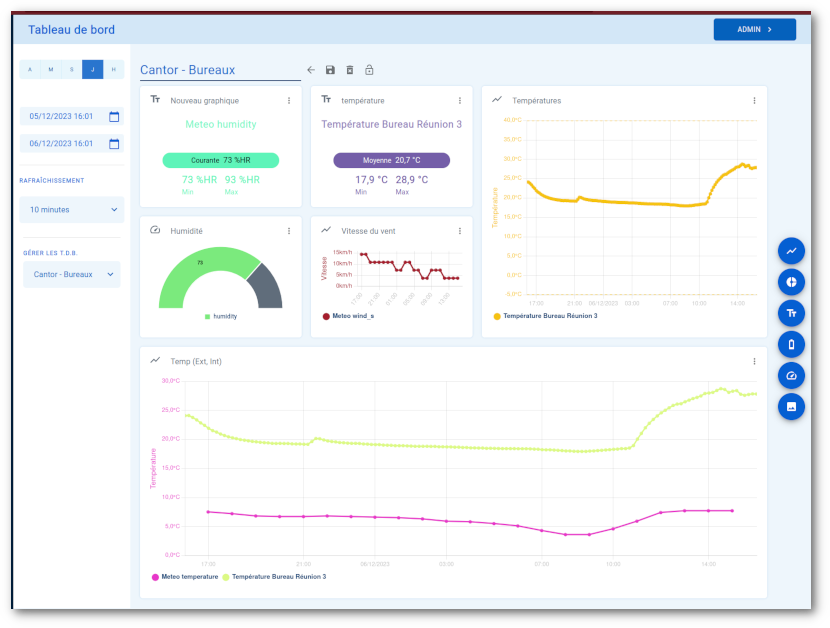Screen dimensions: 830x628
Task: Click the ADMIN button
Action: click(754, 30)
